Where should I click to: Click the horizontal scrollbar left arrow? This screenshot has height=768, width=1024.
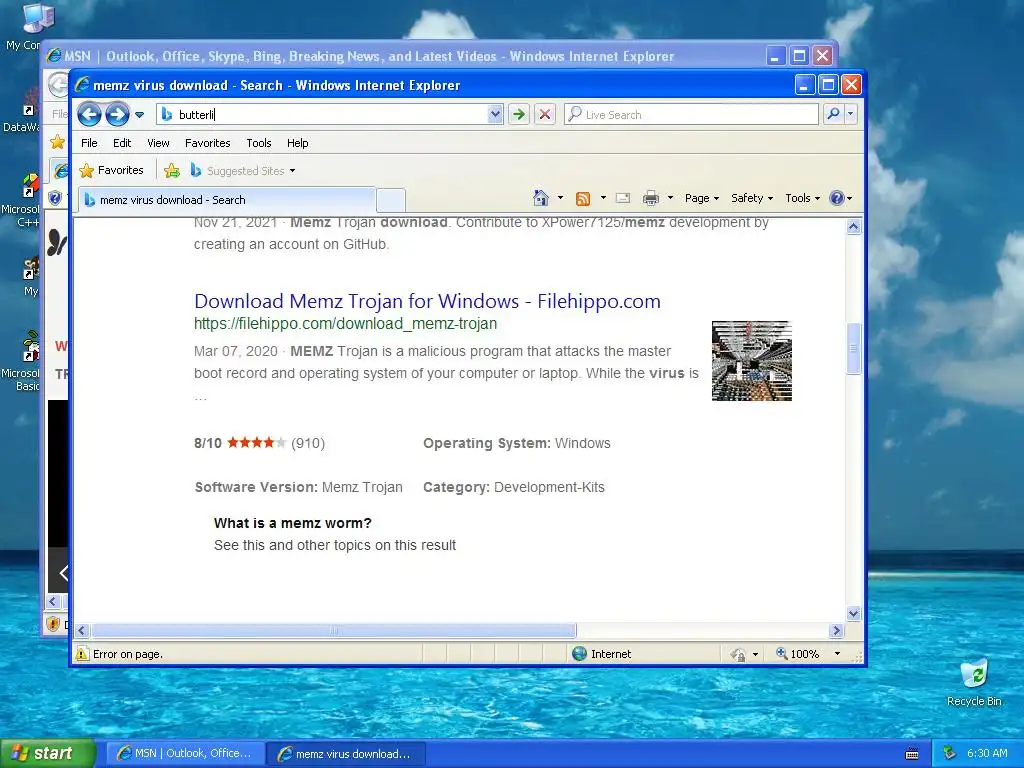[82, 631]
